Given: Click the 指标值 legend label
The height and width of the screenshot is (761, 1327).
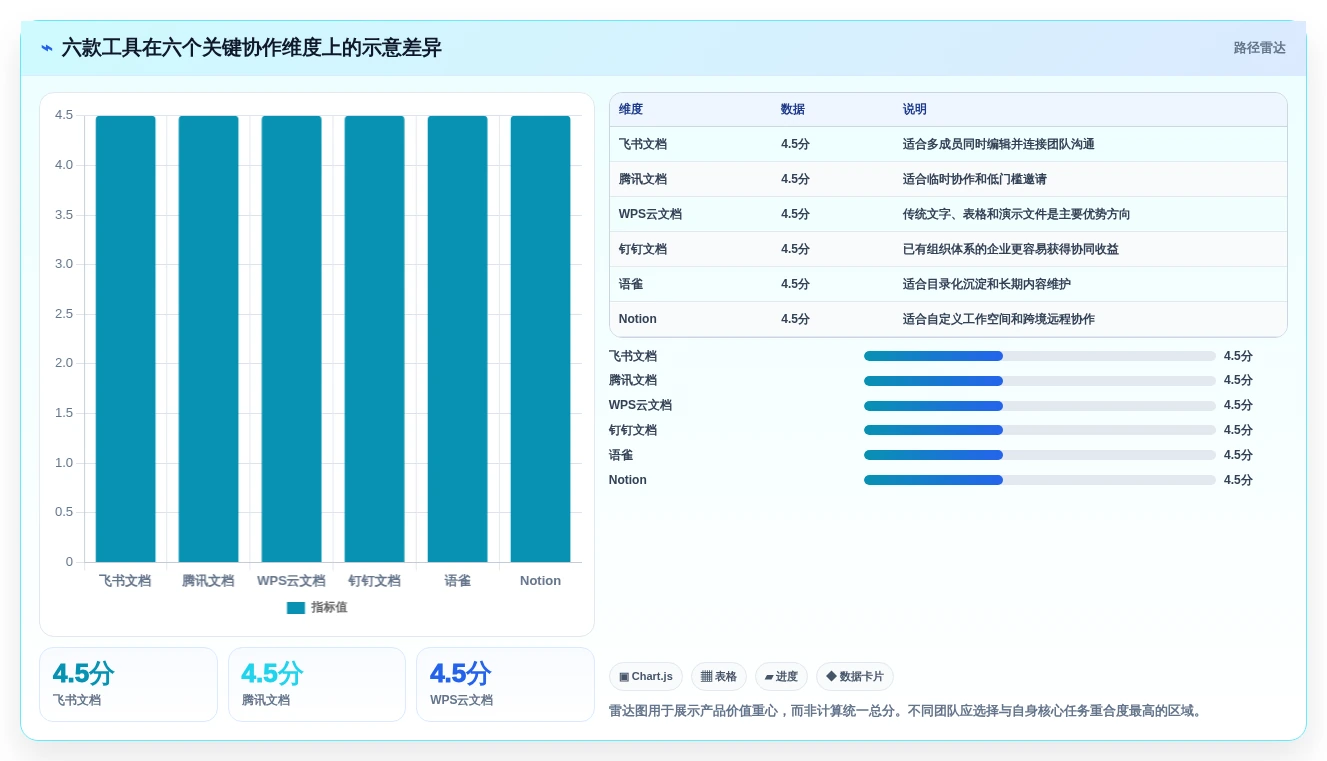Looking at the screenshot, I should click(329, 608).
